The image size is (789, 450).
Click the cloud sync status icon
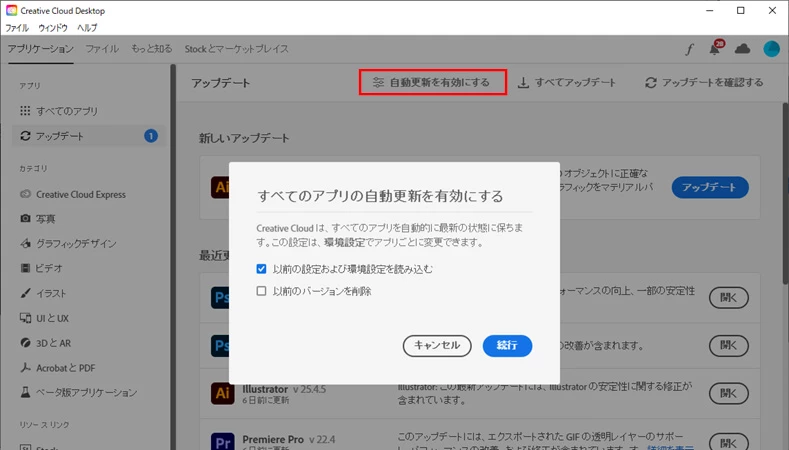[742, 49]
